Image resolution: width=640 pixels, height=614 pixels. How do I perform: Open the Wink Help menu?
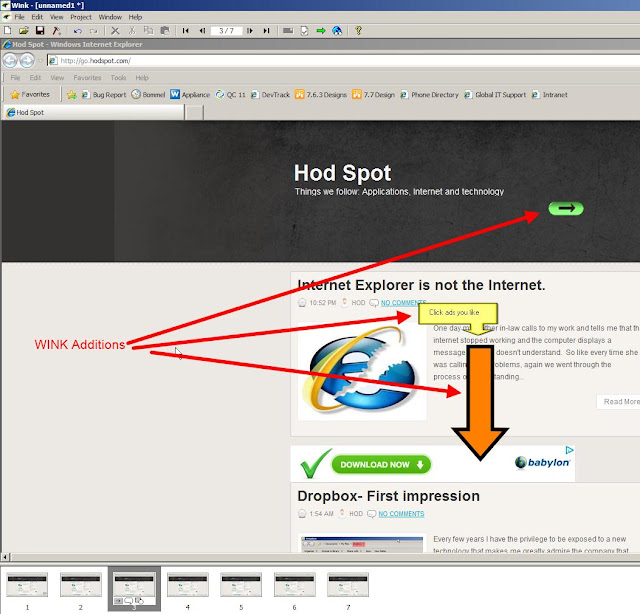(x=135, y=17)
